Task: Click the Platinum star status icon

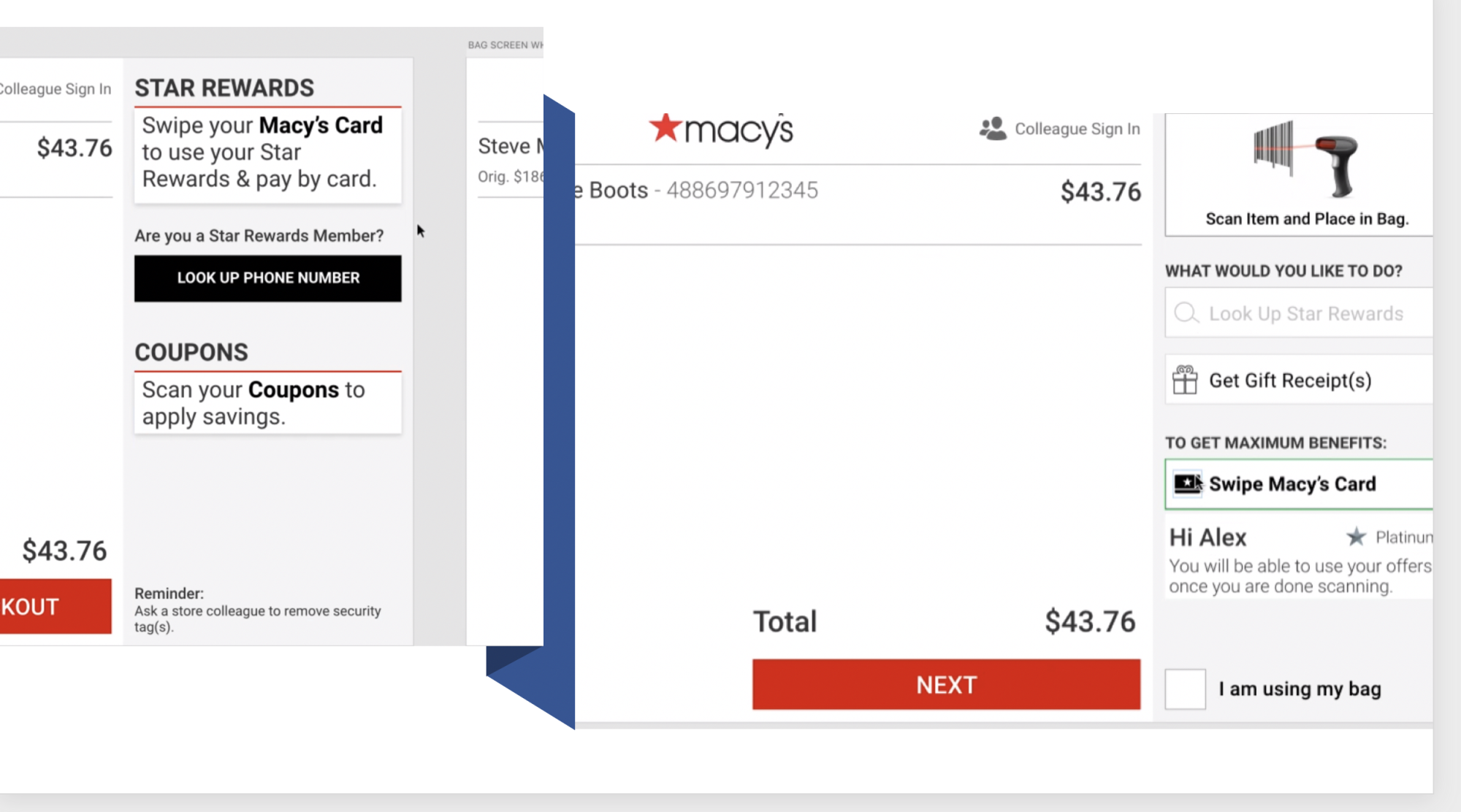Action: pos(1357,537)
